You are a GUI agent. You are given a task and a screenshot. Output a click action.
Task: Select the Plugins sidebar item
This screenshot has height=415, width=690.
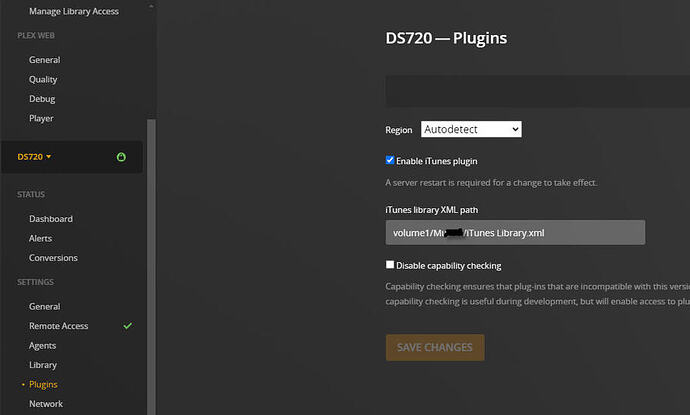(x=43, y=385)
